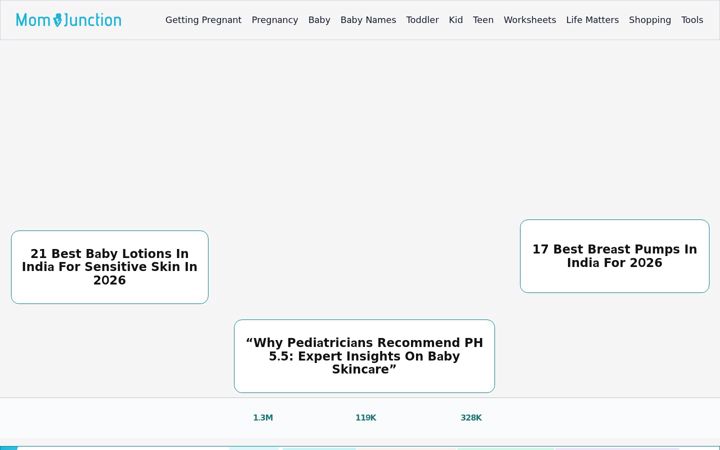Open the Pregnancy menu item

coord(275,20)
